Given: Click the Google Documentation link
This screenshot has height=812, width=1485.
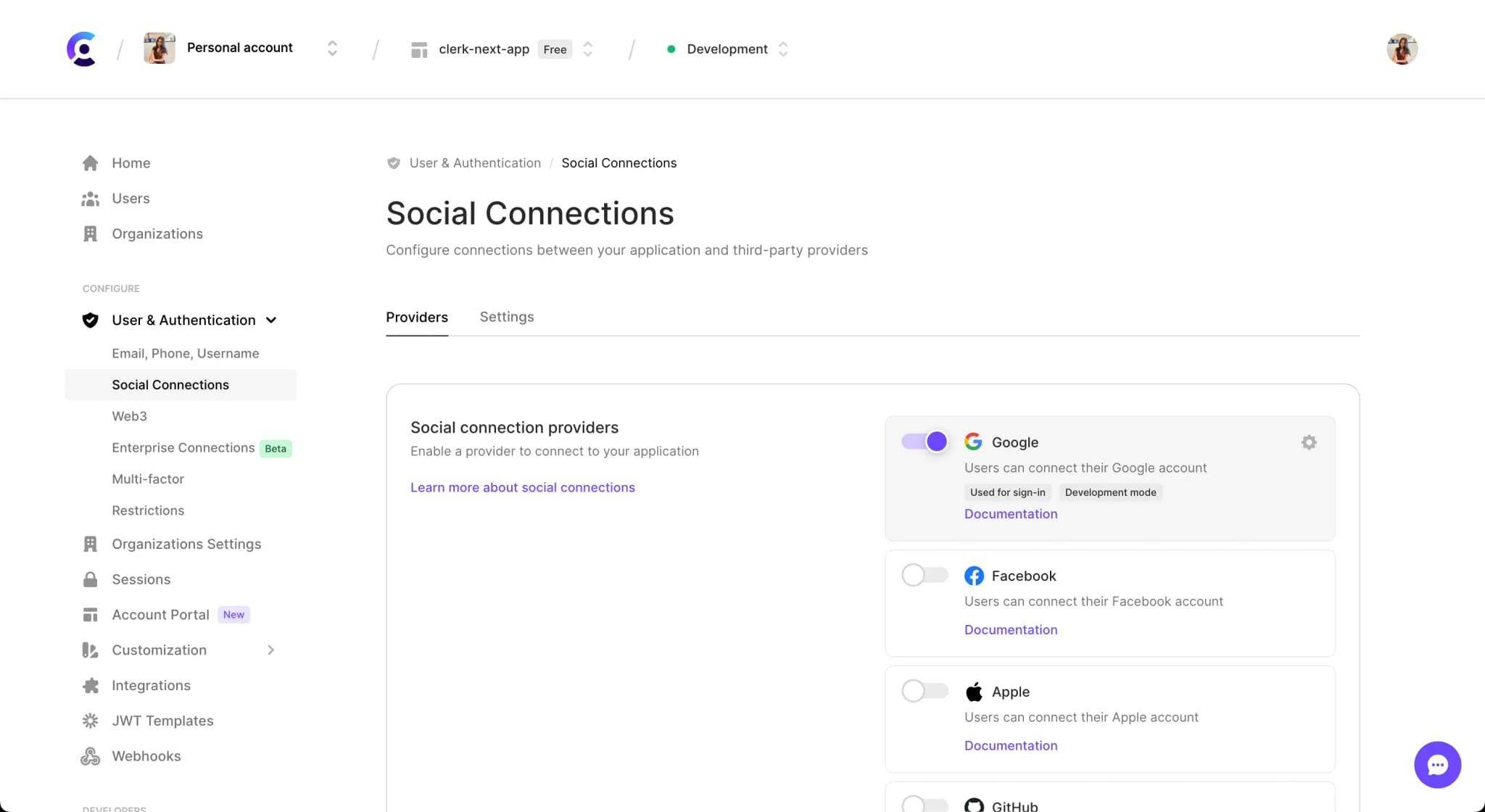Looking at the screenshot, I should point(1010,513).
